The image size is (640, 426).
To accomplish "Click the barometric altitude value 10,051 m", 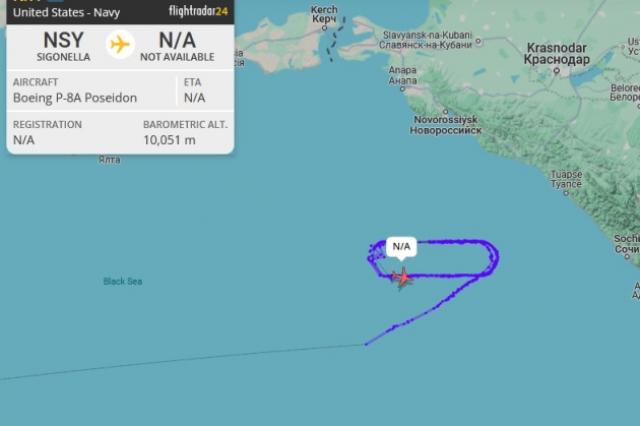I will pyautogui.click(x=169, y=140).
